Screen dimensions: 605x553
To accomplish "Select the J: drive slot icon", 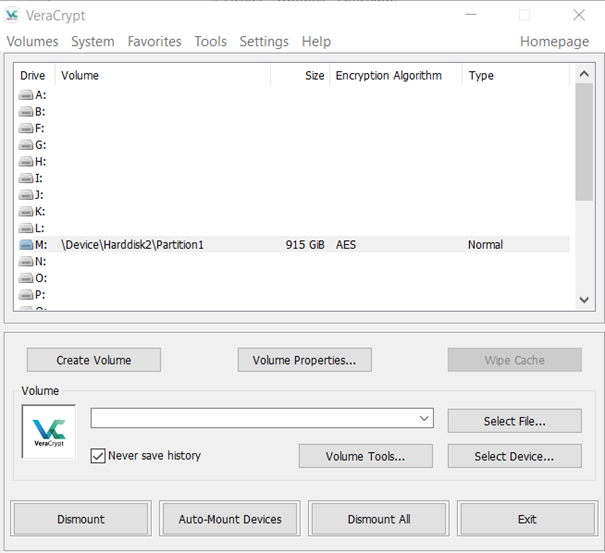I will (26, 195).
